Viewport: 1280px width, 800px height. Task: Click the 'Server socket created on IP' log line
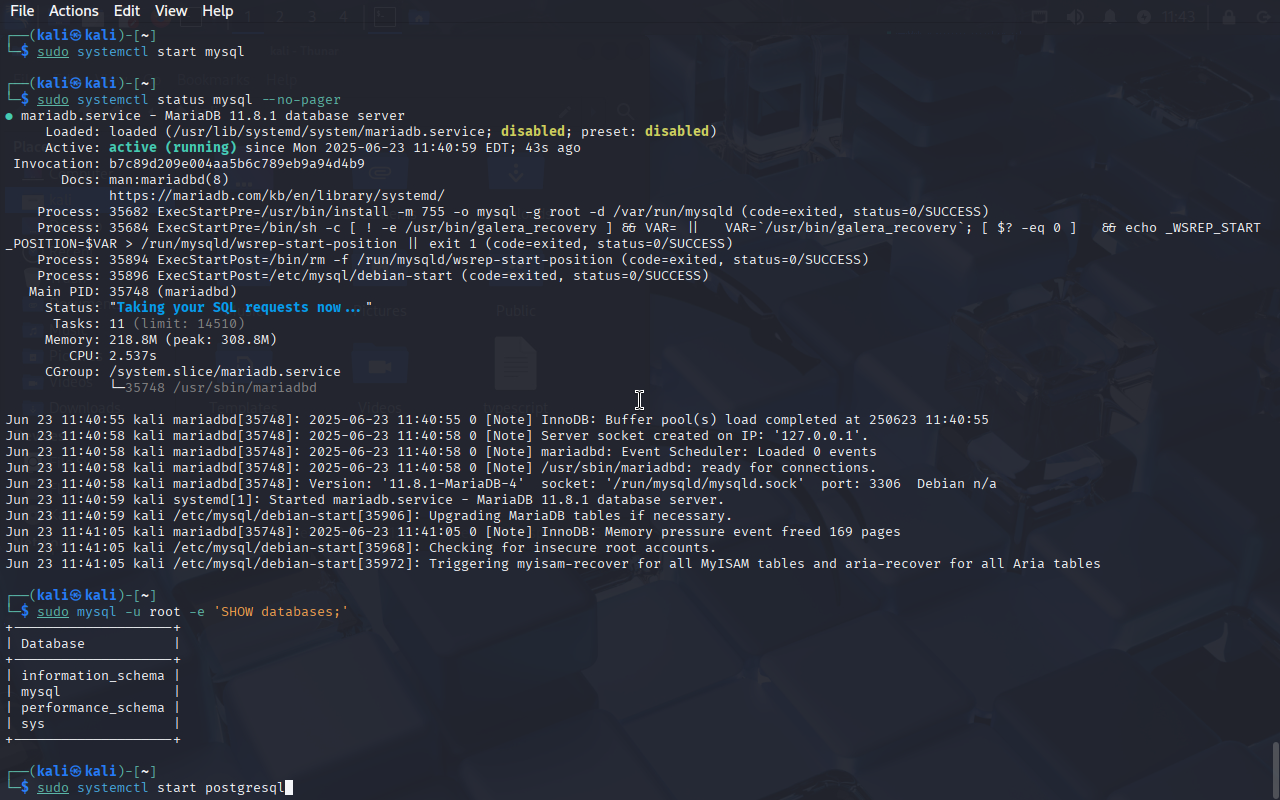(437, 436)
